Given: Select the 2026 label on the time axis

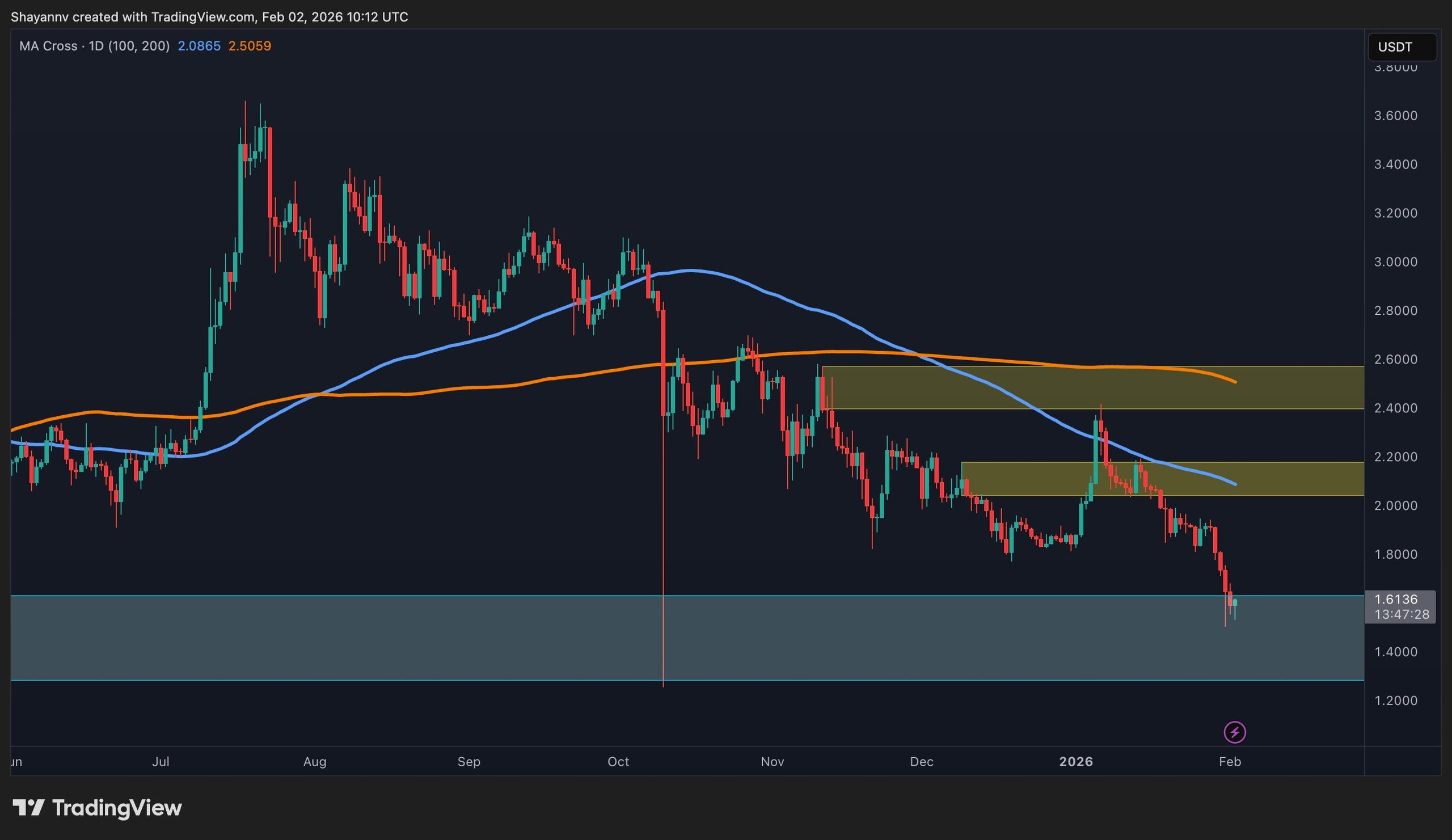Looking at the screenshot, I should [1077, 761].
